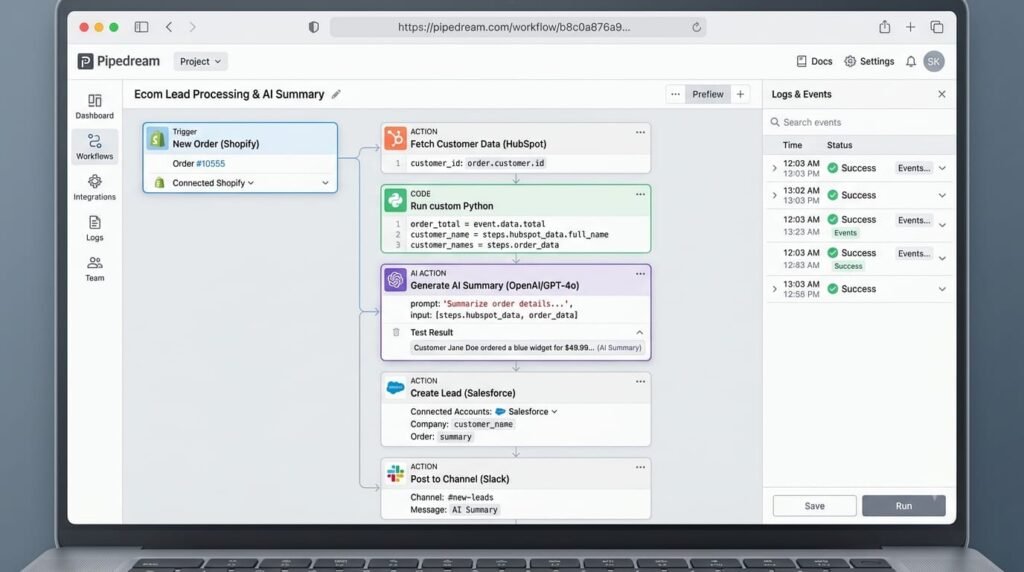This screenshot has width=1024, height=572.
Task: Click Events button on 12:83 AM row
Action: pyautogui.click(x=914, y=254)
